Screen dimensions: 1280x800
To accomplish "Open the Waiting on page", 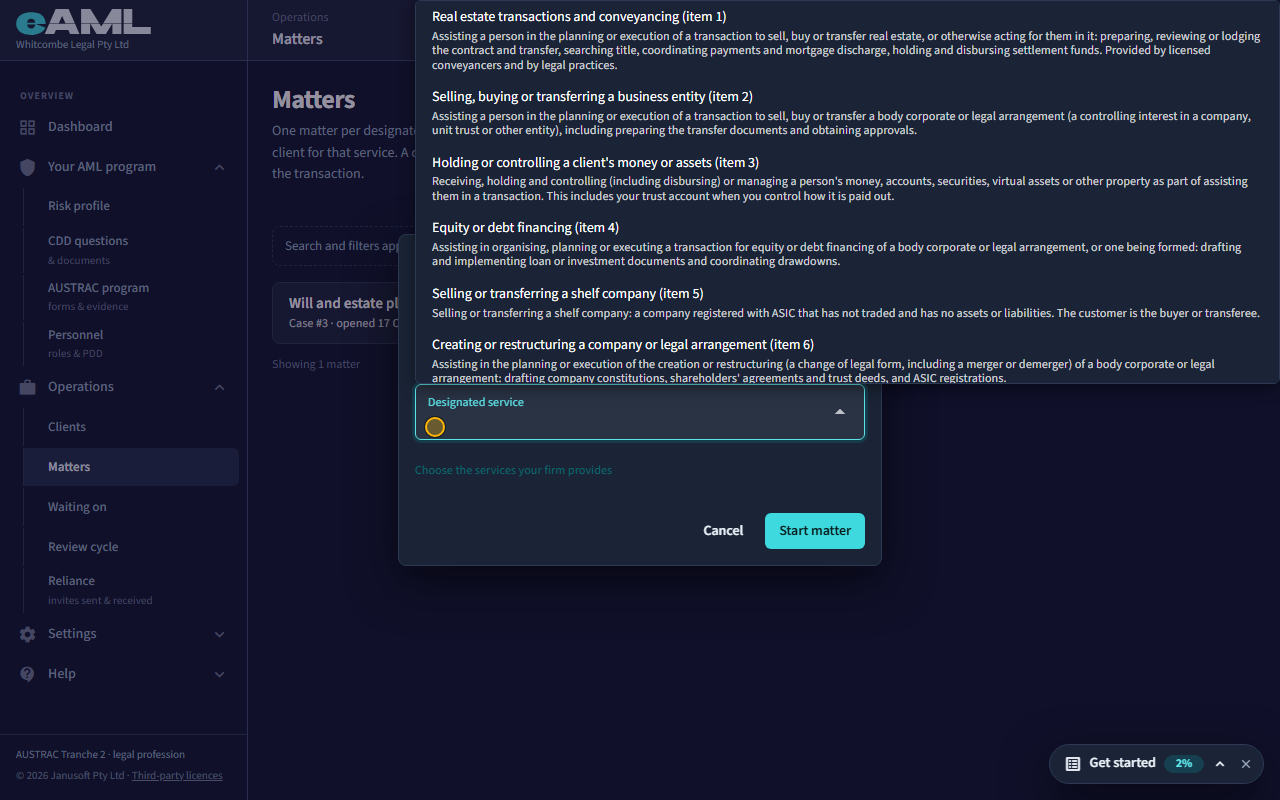I will point(131,507).
